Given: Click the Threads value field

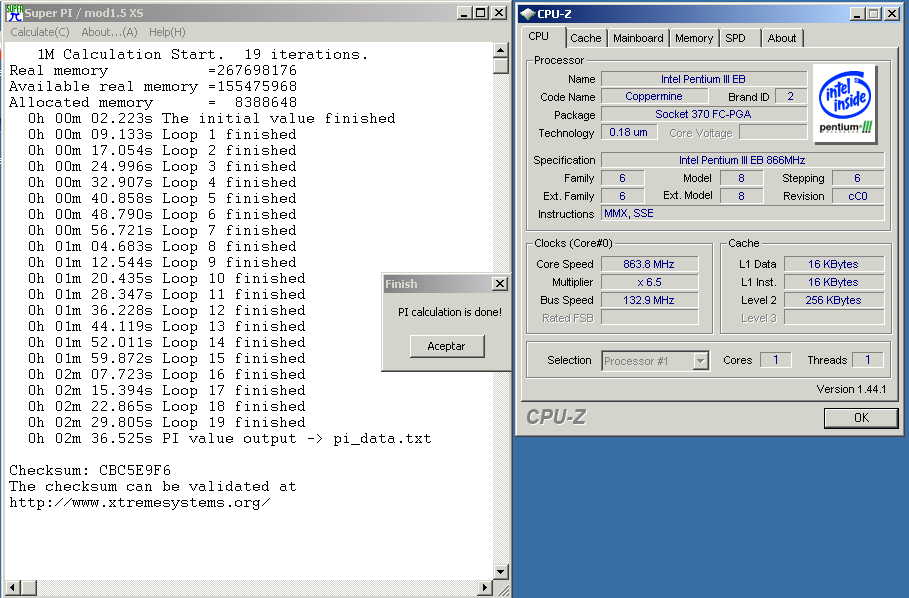Looking at the screenshot, I should pyautogui.click(x=868, y=360).
